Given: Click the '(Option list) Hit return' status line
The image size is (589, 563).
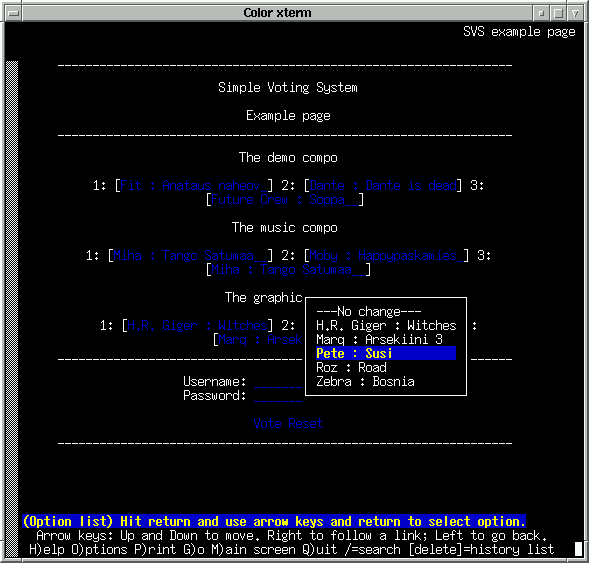Looking at the screenshot, I should tap(274, 522).
